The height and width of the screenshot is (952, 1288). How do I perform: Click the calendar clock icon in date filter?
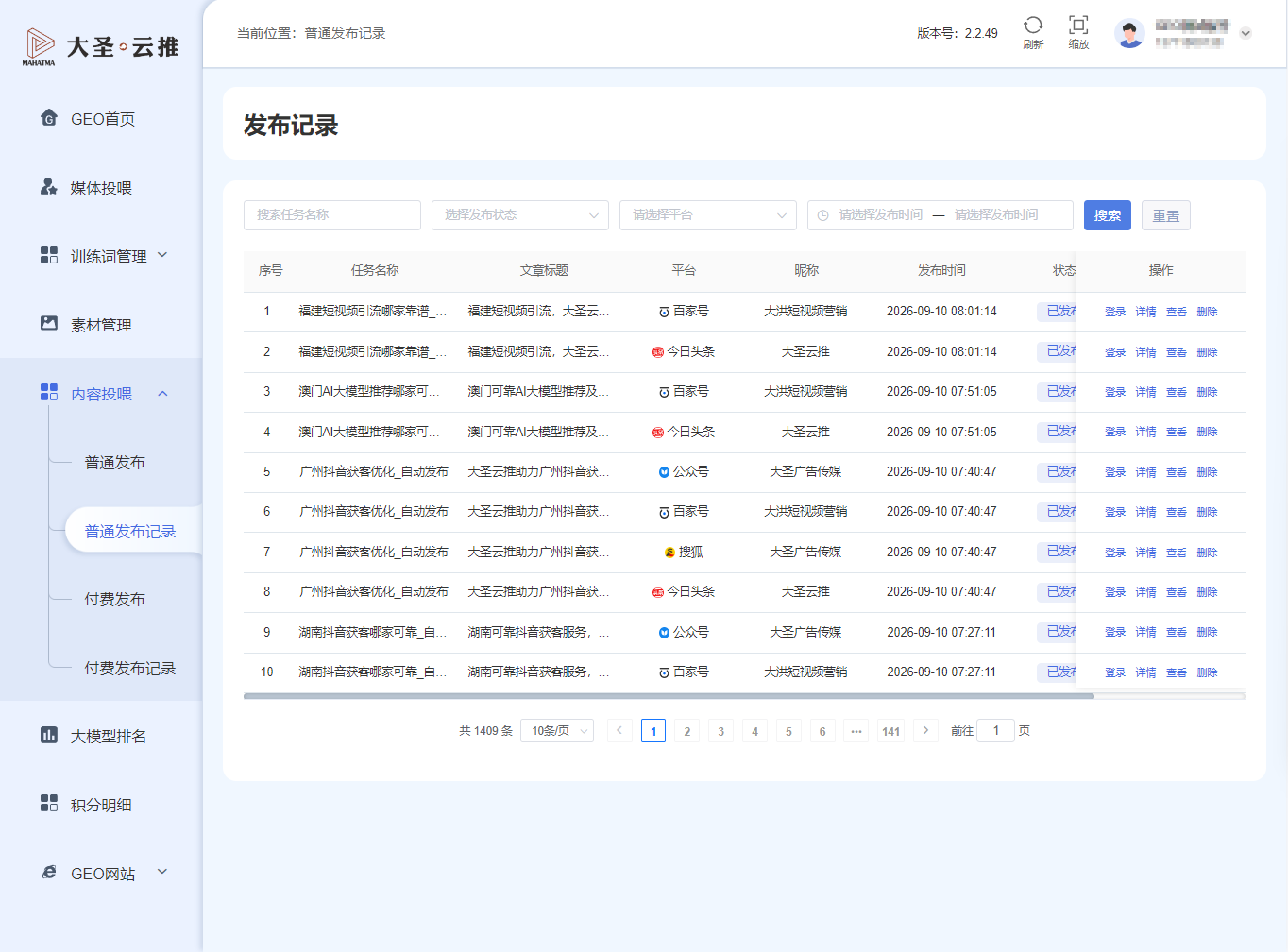click(822, 215)
